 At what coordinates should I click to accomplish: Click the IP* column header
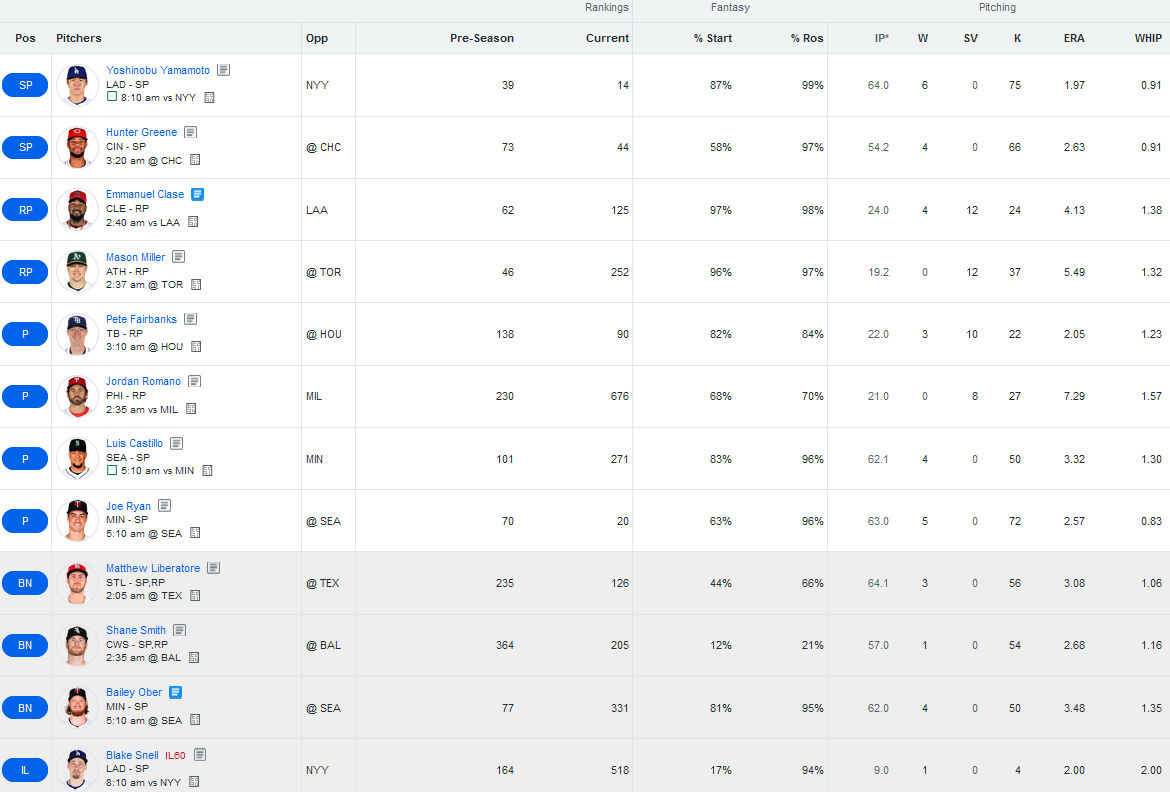(x=881, y=38)
